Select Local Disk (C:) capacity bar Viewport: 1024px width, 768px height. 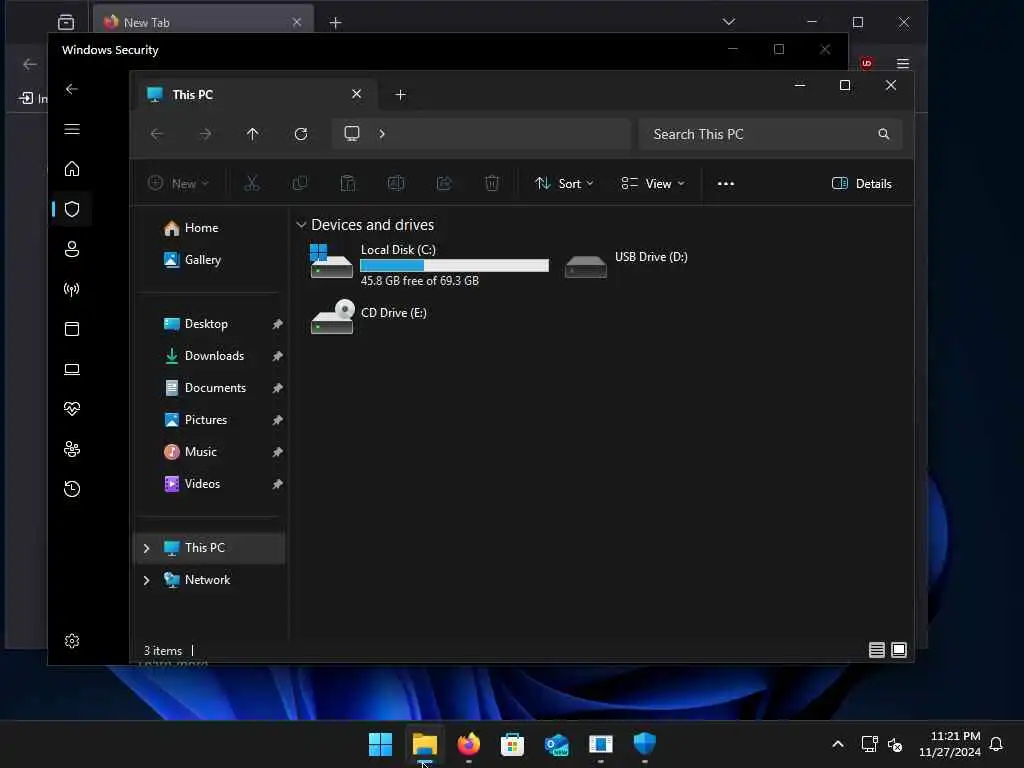click(455, 265)
